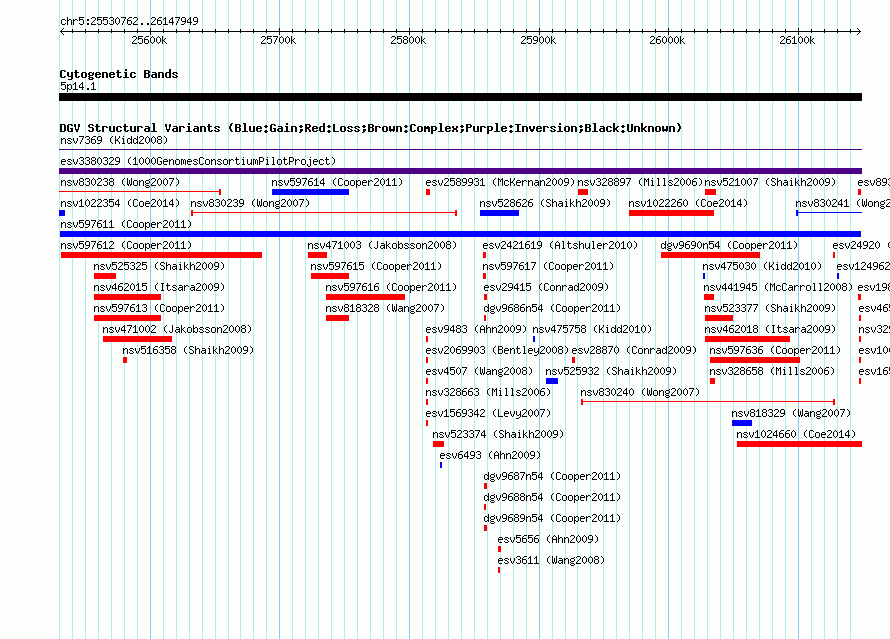The height and width of the screenshot is (639, 890).
Task: Open esv28870 (Conrad2009) label
Action: [634, 350]
